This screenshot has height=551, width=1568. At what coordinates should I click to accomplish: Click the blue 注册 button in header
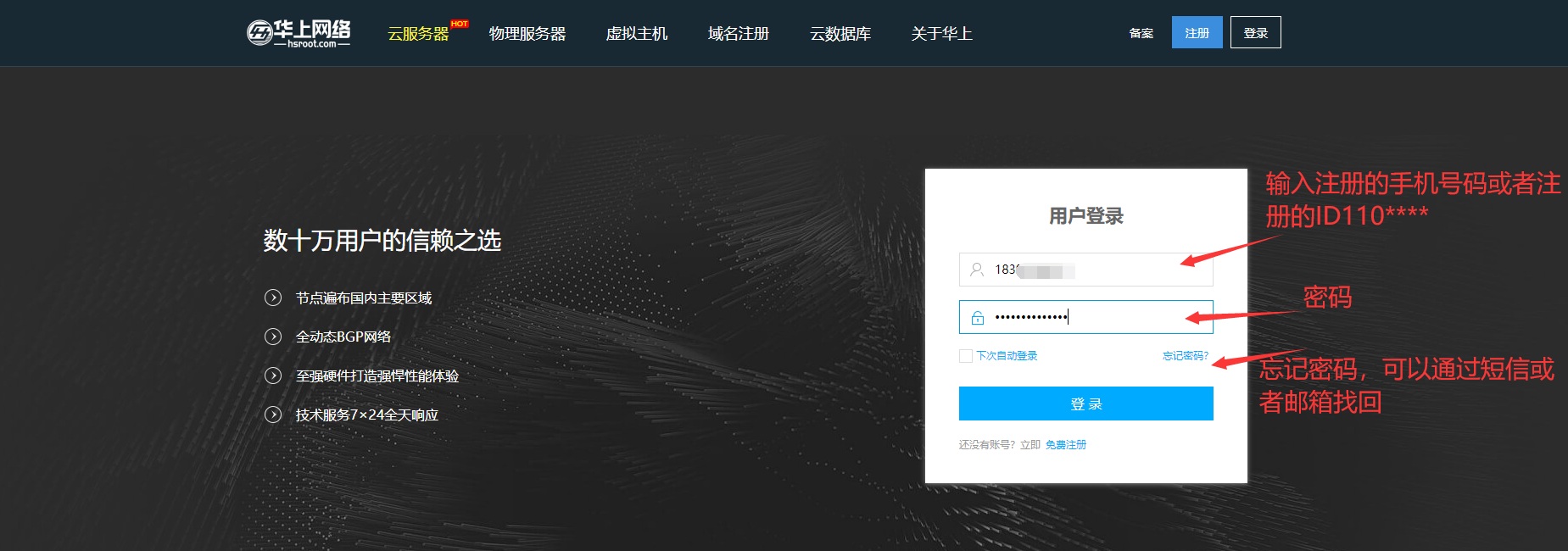(1197, 32)
